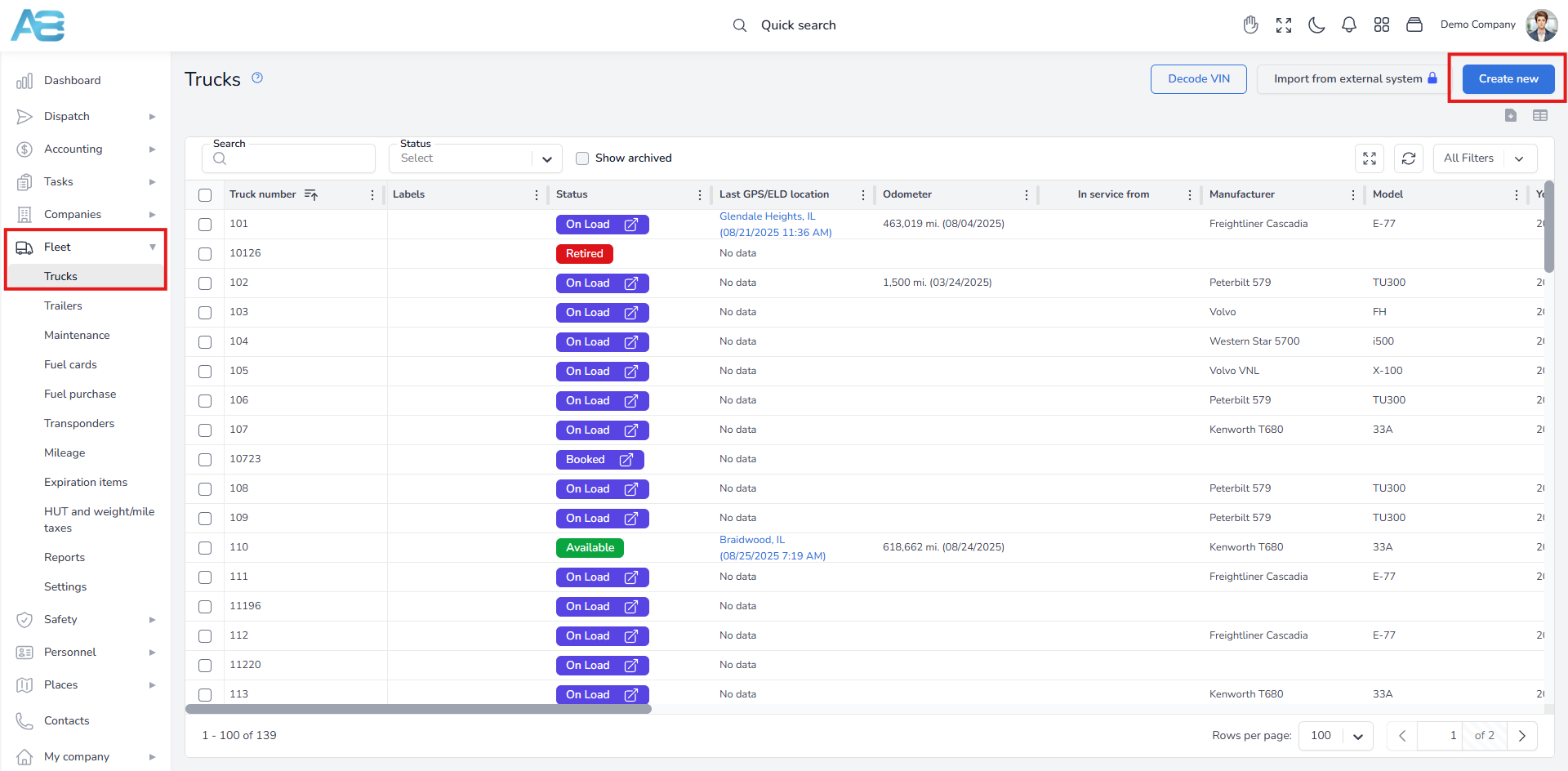Screen dimensions: 1568x771
Task: Click the Retired status badge for 10126
Action: (x=585, y=254)
